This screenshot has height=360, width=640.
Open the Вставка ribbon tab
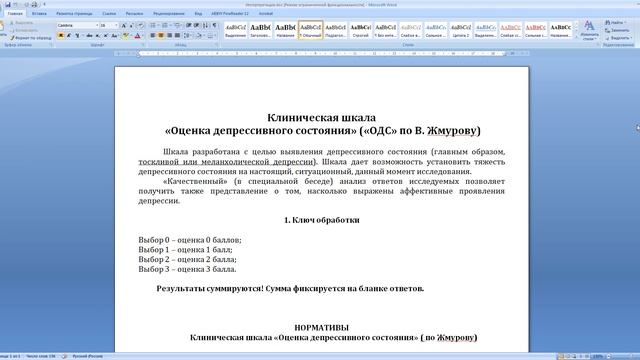tap(39, 13)
